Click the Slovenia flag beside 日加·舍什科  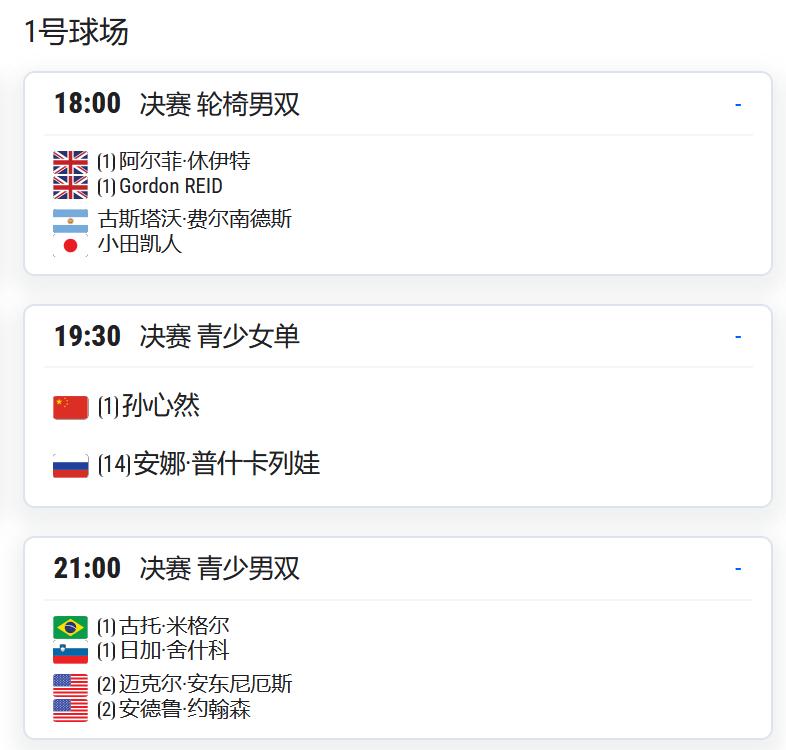70,652
